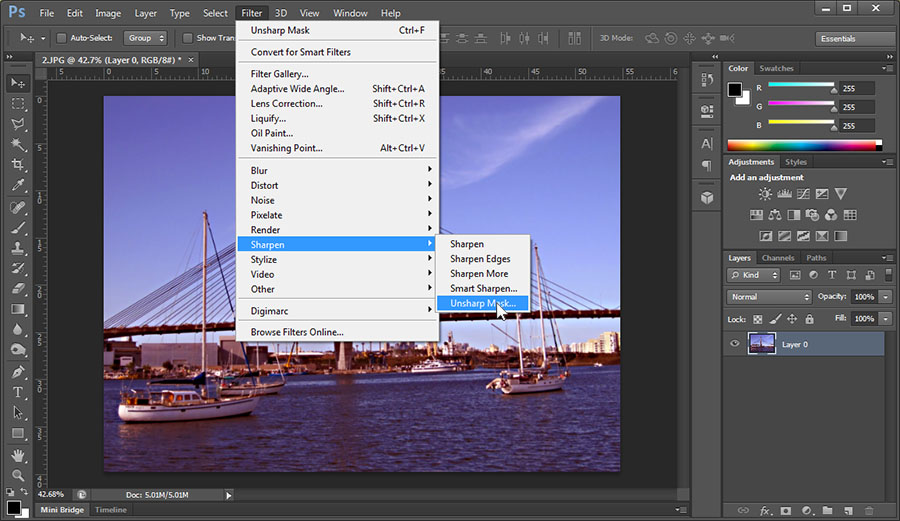The width and height of the screenshot is (900, 521).
Task: Select the Crop tool
Action: [x=18, y=165]
